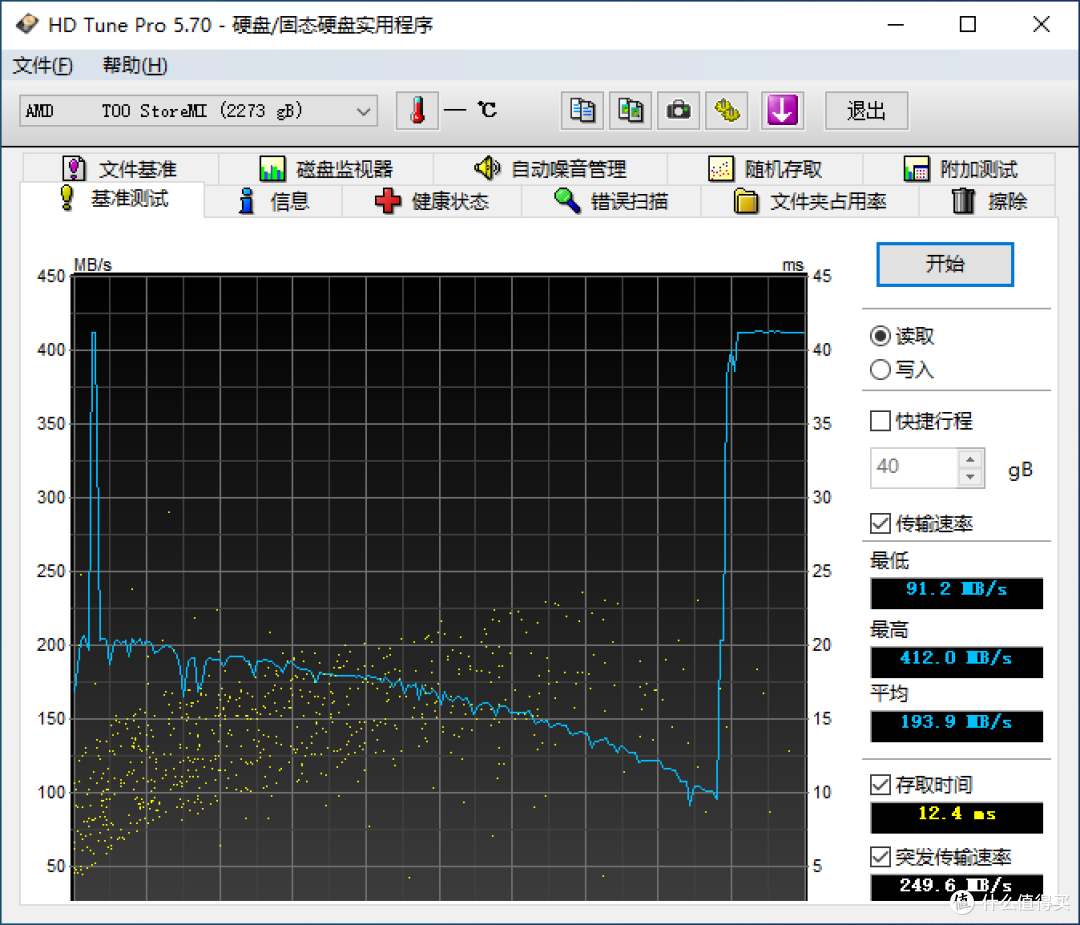Screen dimensions: 1080x925
Task: Click the gB capacity input field
Action: (x=910, y=466)
